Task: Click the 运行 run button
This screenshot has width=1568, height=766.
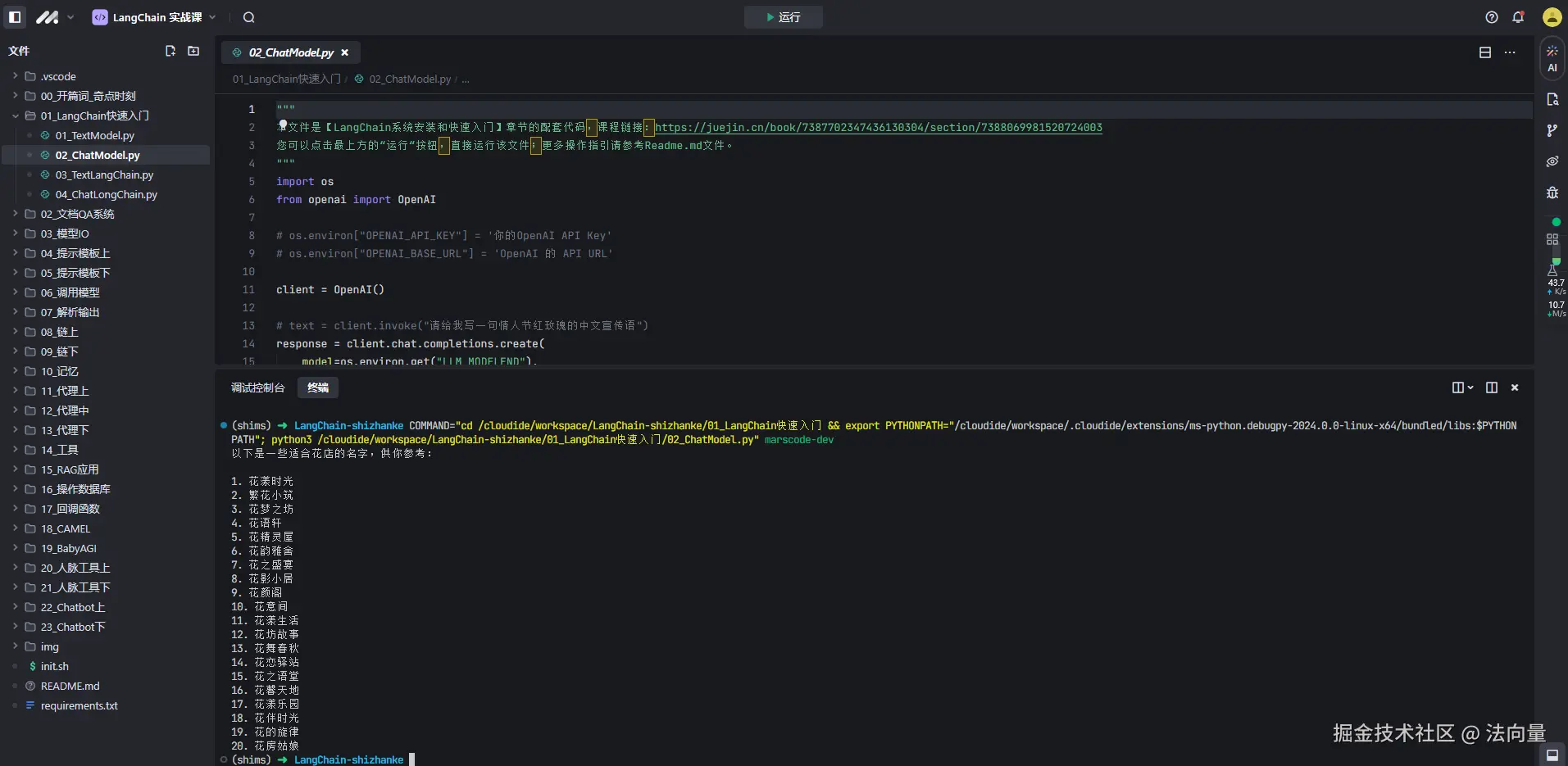Action: point(783,17)
